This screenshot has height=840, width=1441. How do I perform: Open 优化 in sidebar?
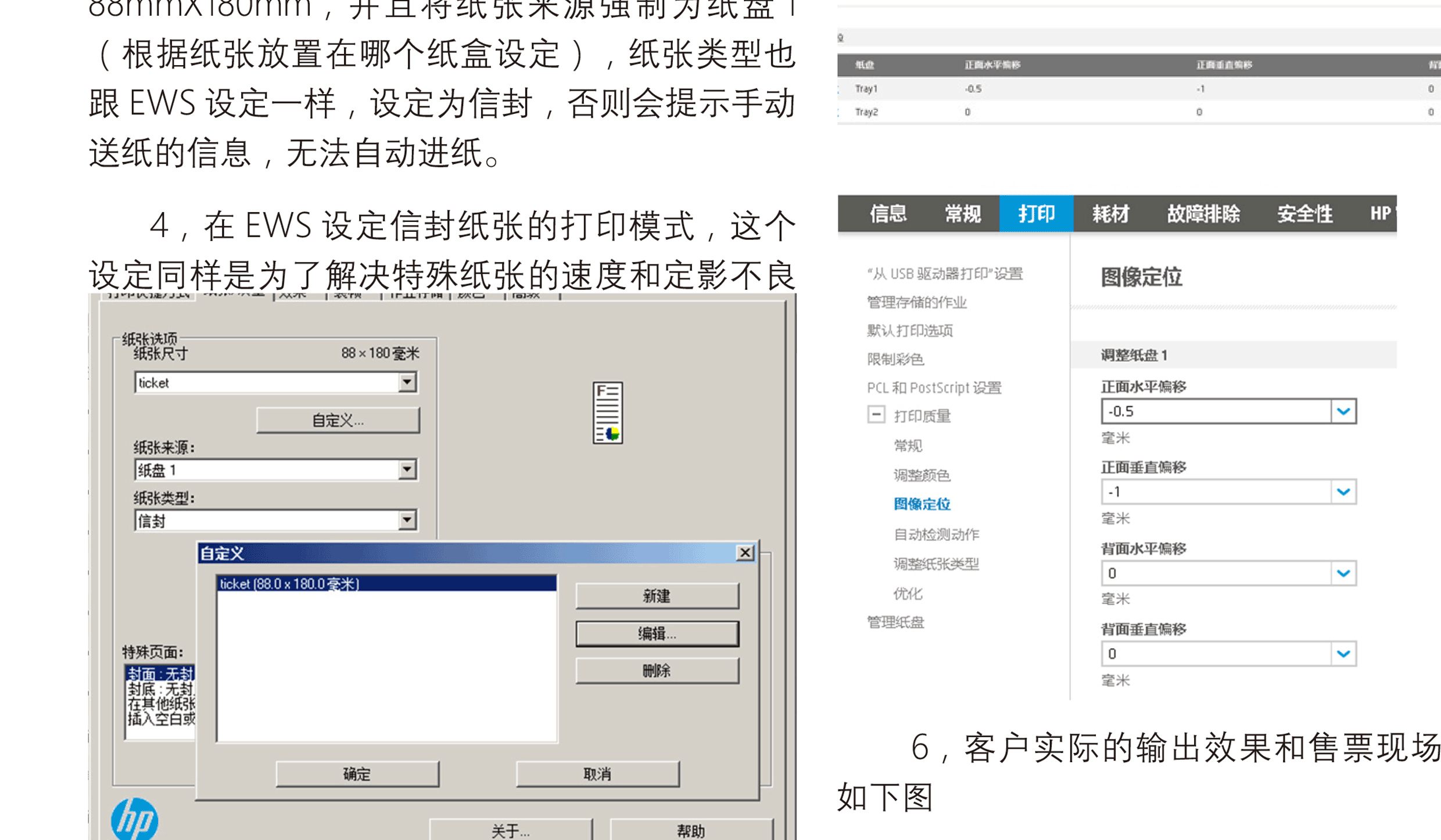click(908, 594)
